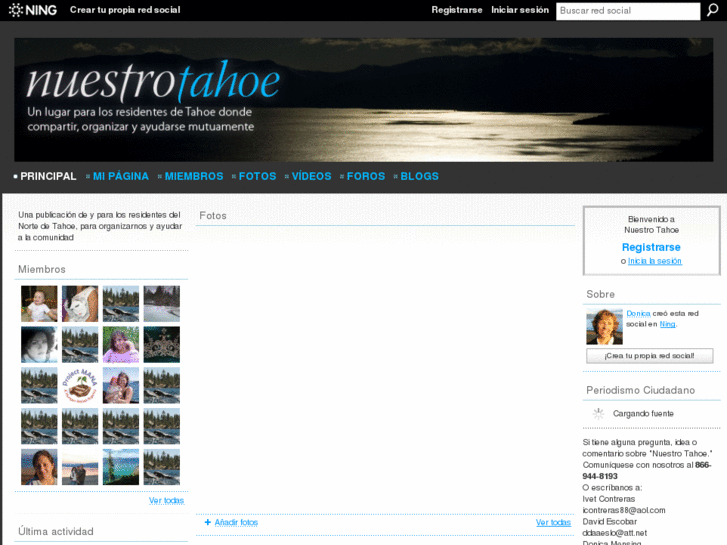This screenshot has width=727, height=545.
Task: Open the PRINCIPAL tab
Action: pos(48,176)
